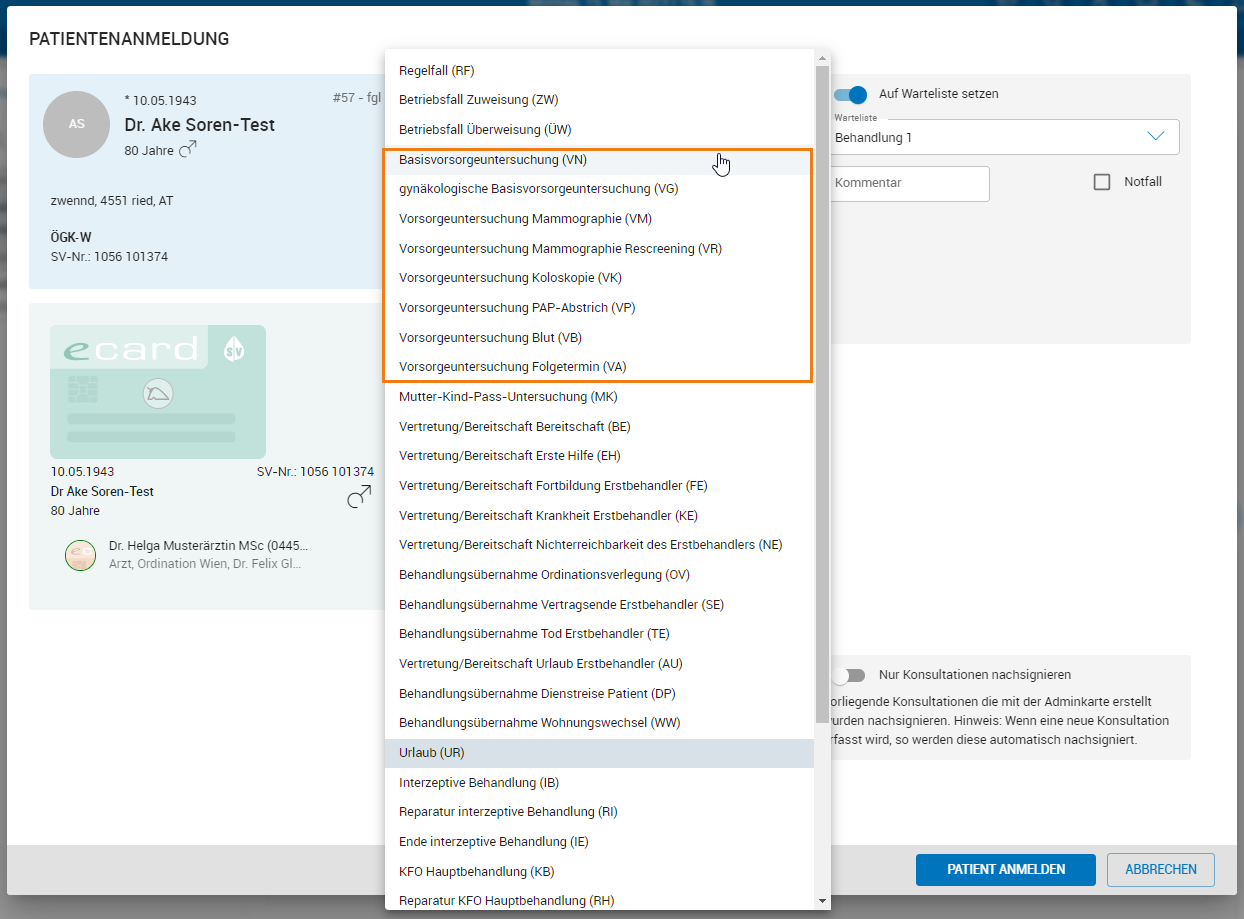
Task: Click the male gender symbol beside 80 Jahre
Action: 187,149
